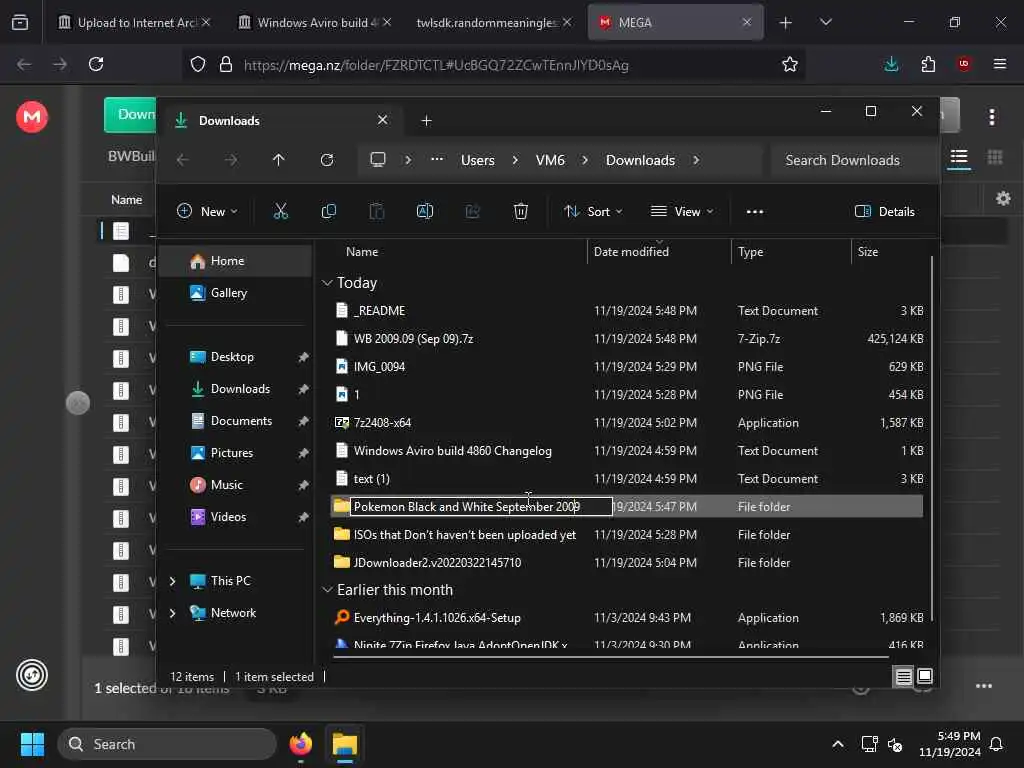Click the file list vertical scrollbar
The width and height of the screenshot is (1024, 768).
click(x=931, y=438)
